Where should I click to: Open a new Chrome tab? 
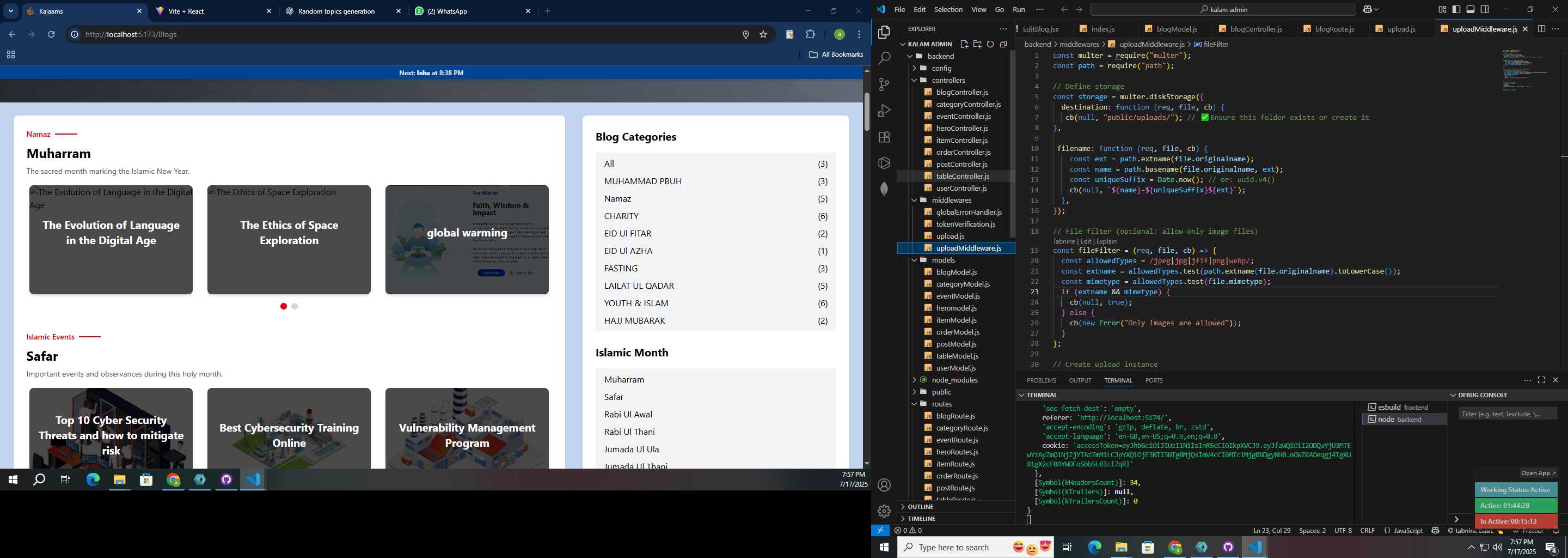(547, 11)
